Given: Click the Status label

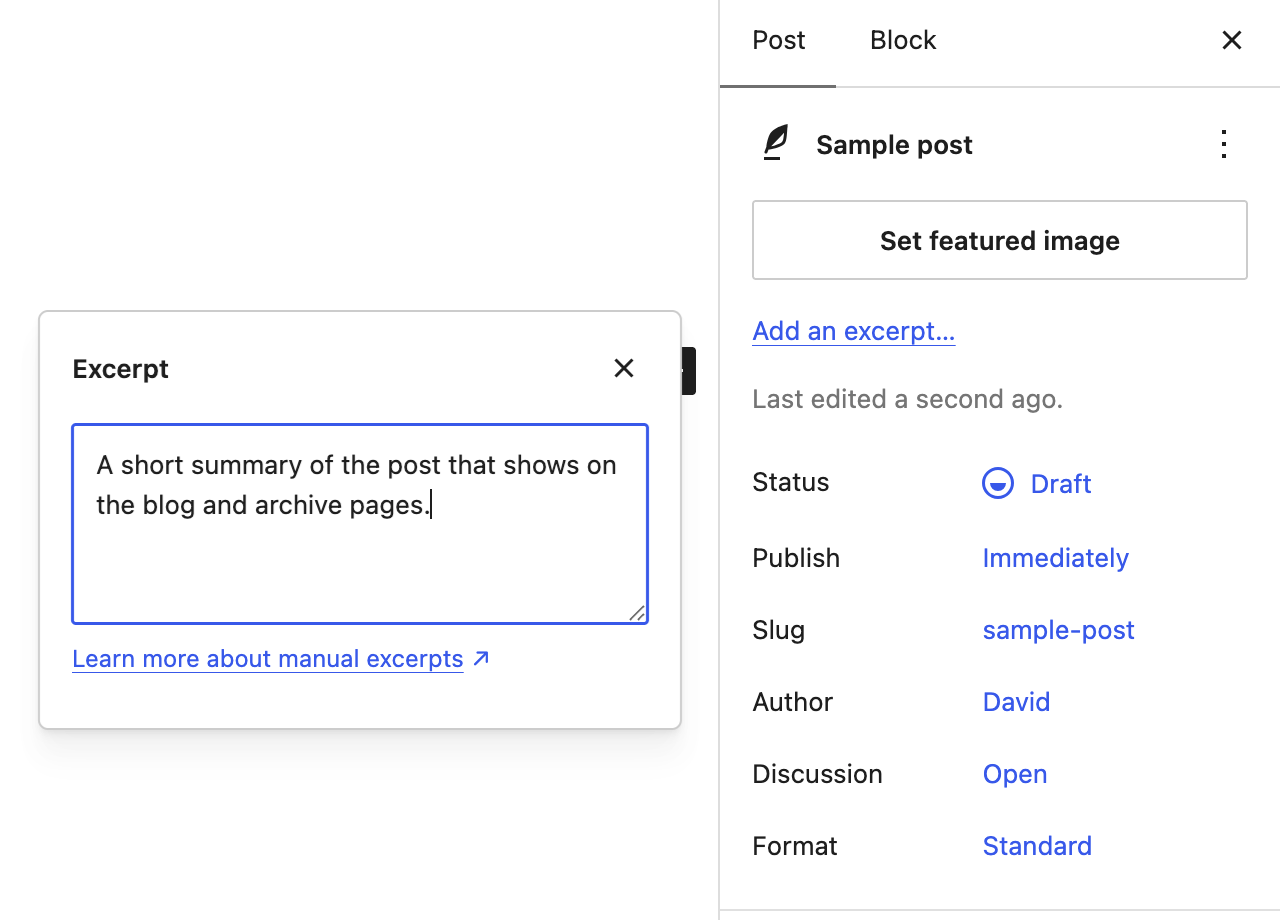Looking at the screenshot, I should 791,482.
